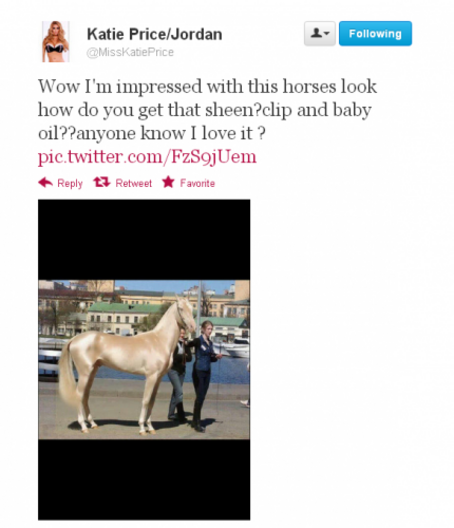The image size is (454, 528).
Task: Select the Reply text label
Action: pyautogui.click(x=70, y=183)
